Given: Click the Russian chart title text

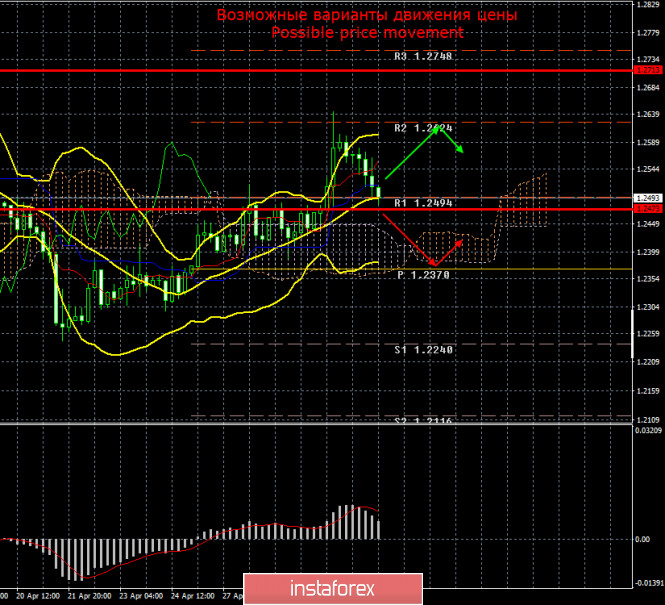Looking at the screenshot, I should coord(368,16).
